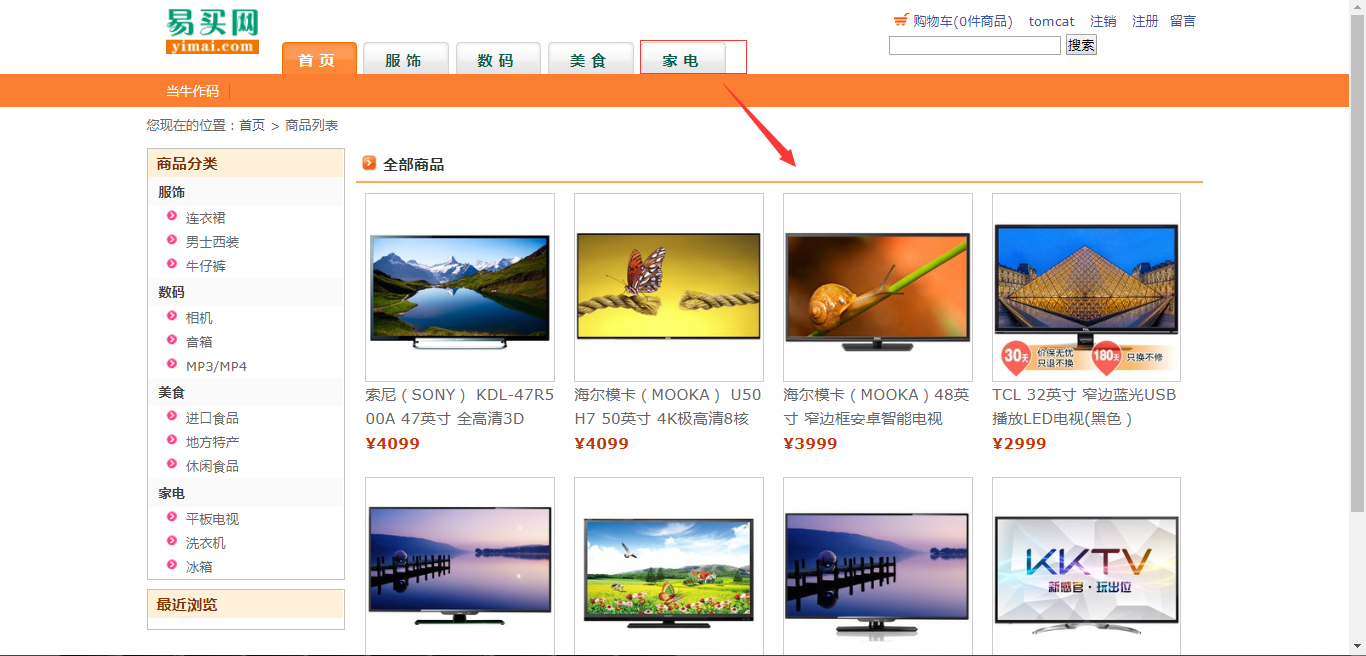
Task: Open the 洗衣机 category
Action: coord(206,543)
